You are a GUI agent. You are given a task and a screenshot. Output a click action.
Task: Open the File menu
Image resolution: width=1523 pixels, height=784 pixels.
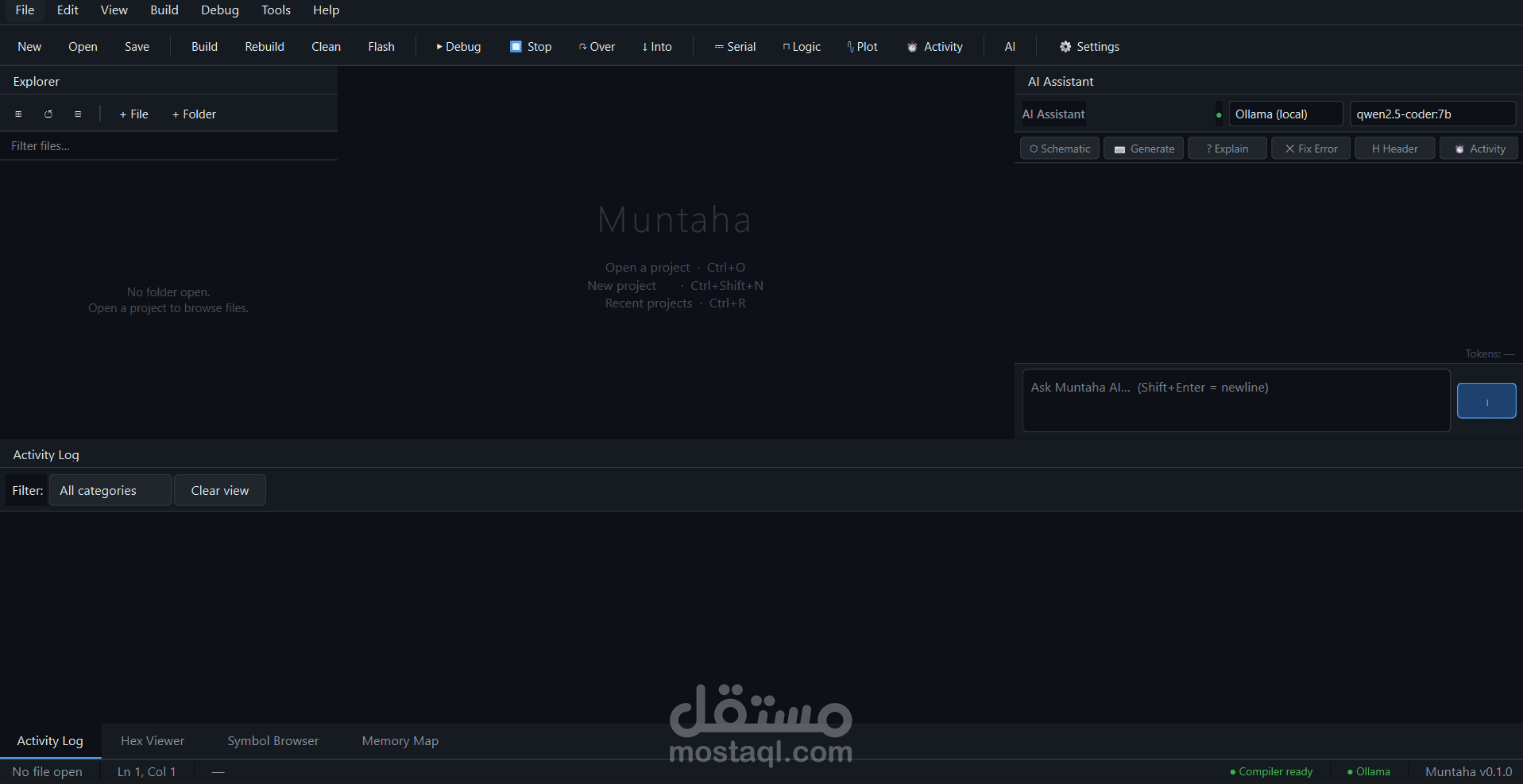point(25,10)
